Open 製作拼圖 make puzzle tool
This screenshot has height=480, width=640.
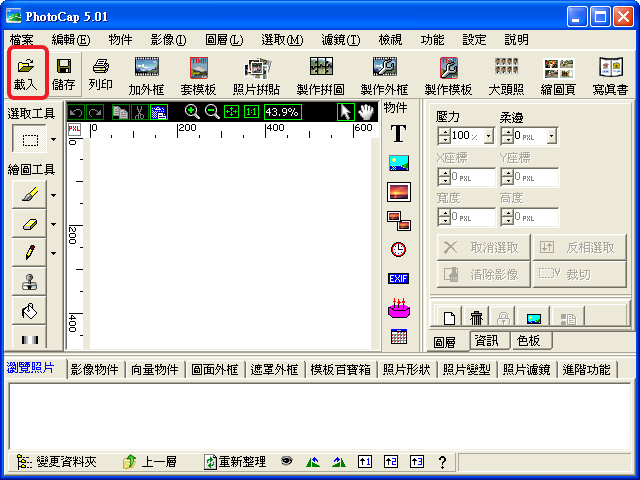[321, 76]
